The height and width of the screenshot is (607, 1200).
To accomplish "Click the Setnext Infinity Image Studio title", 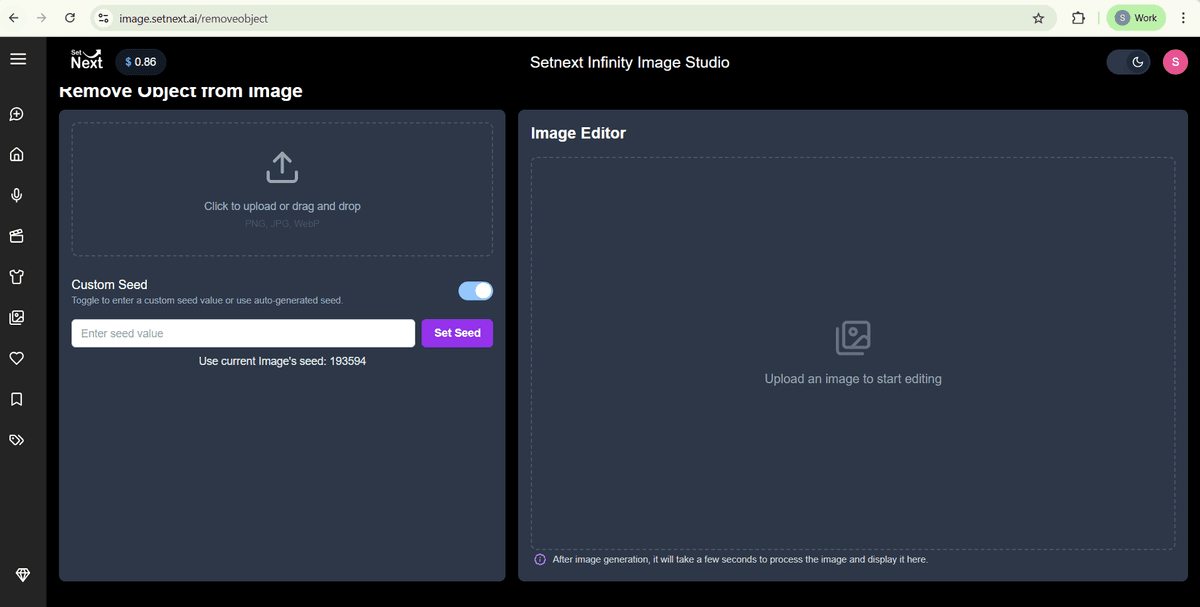I will tap(630, 62).
